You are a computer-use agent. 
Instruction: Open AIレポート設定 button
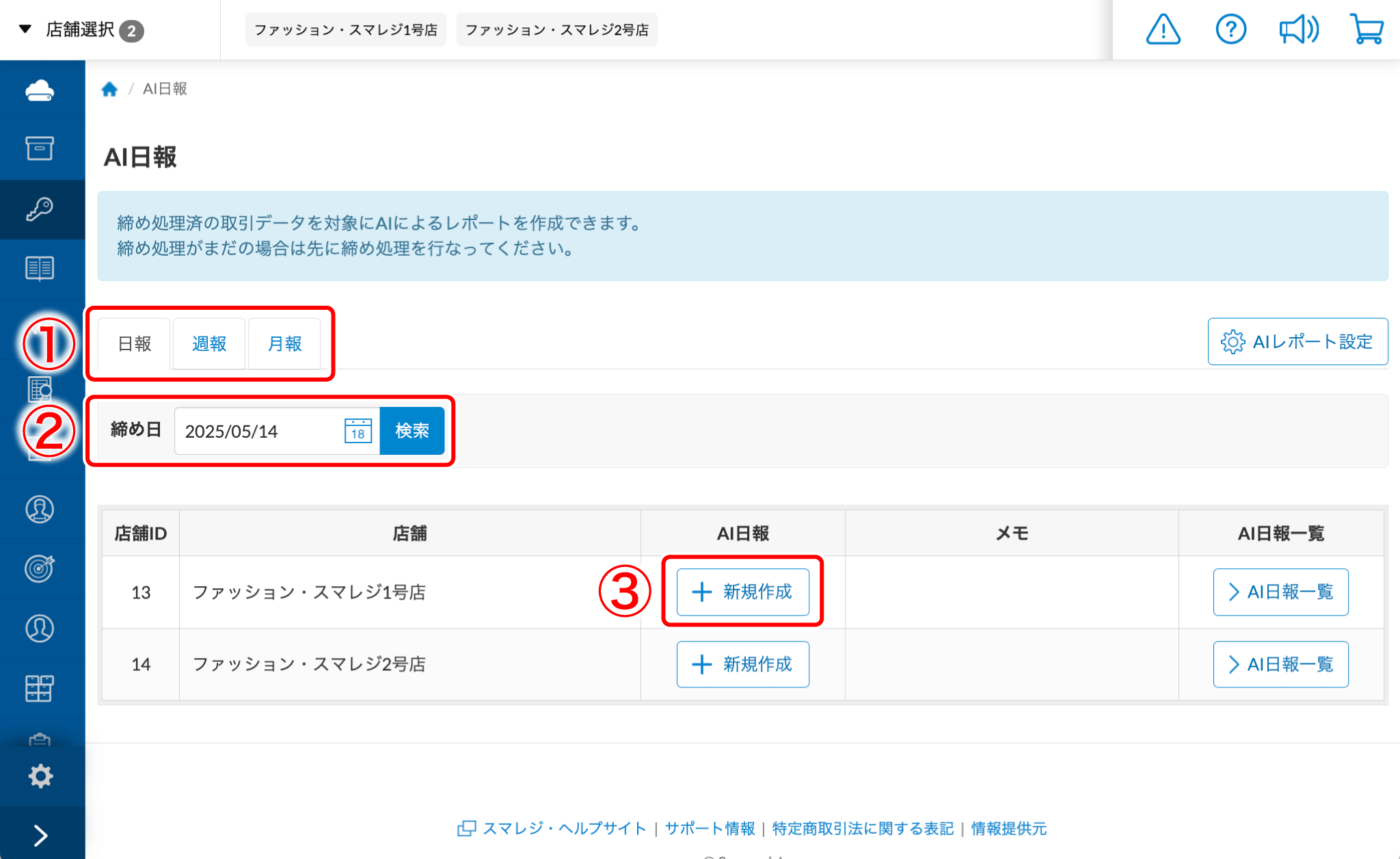pyautogui.click(x=1297, y=342)
